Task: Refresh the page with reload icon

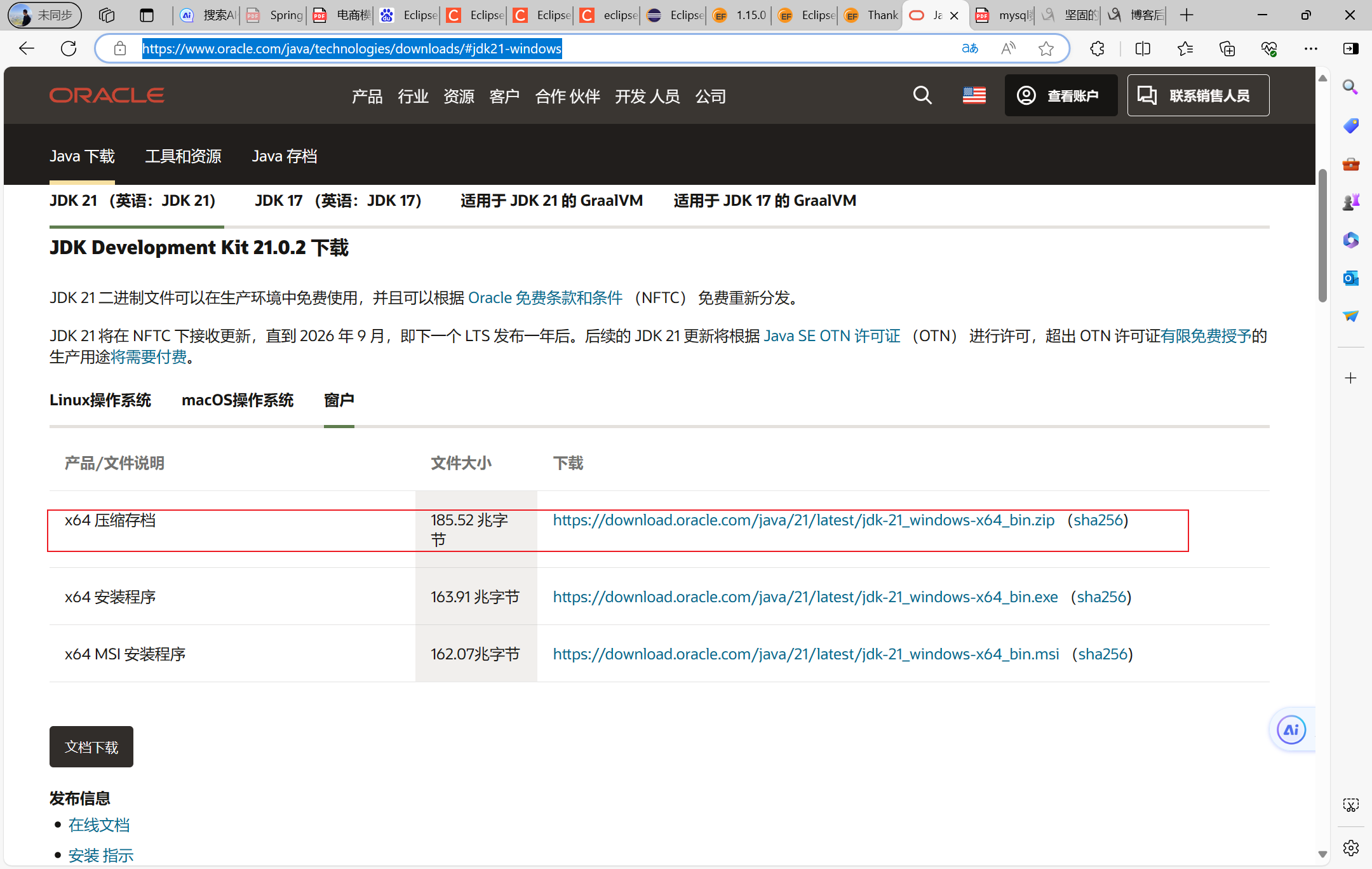Action: [69, 48]
